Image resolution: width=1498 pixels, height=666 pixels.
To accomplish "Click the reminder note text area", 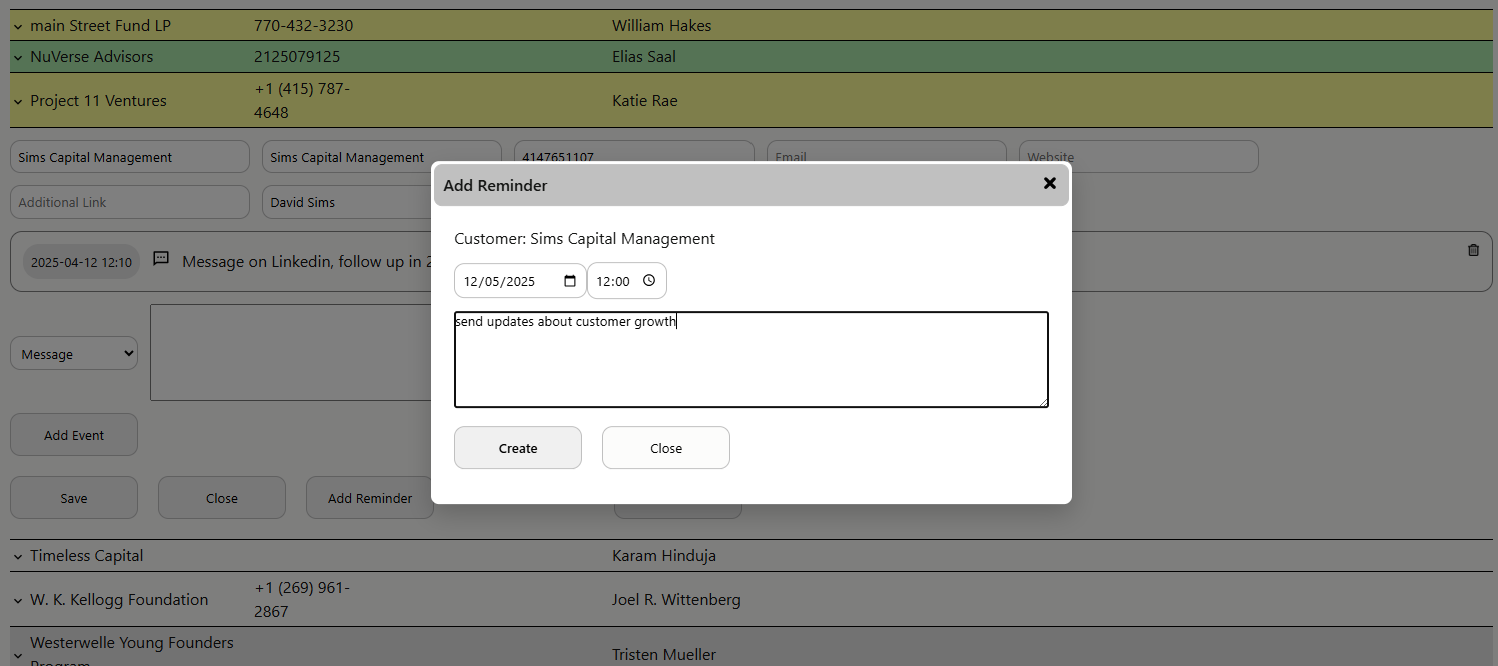I will click(751, 360).
